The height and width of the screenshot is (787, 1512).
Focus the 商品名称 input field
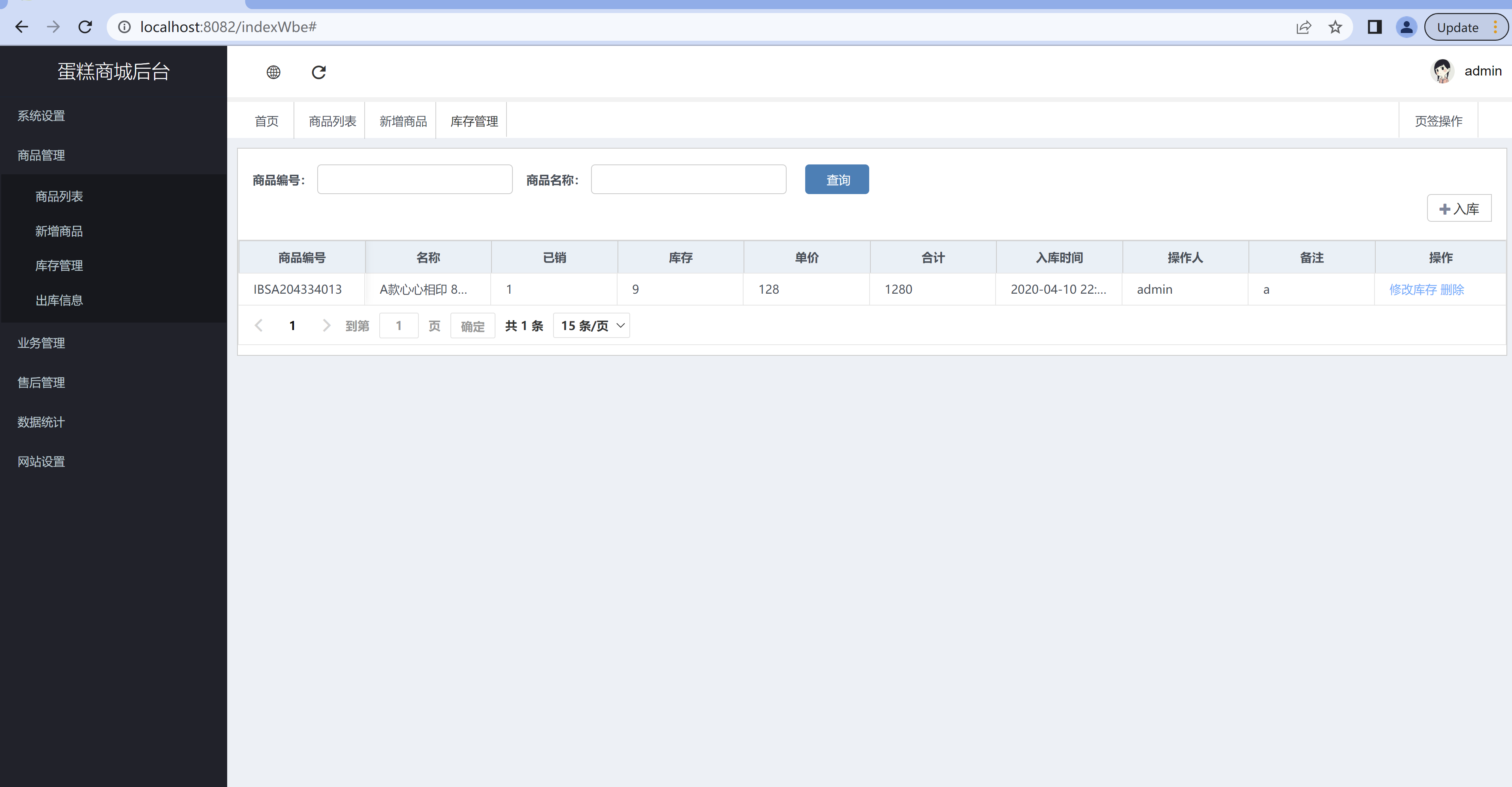689,179
